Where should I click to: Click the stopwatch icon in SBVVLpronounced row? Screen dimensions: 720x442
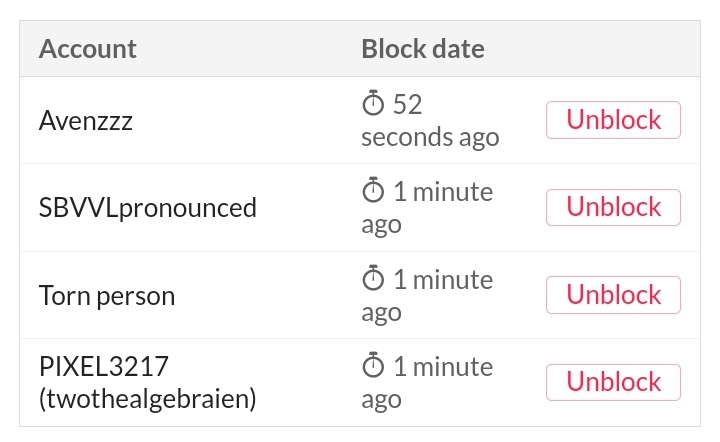pos(373,190)
